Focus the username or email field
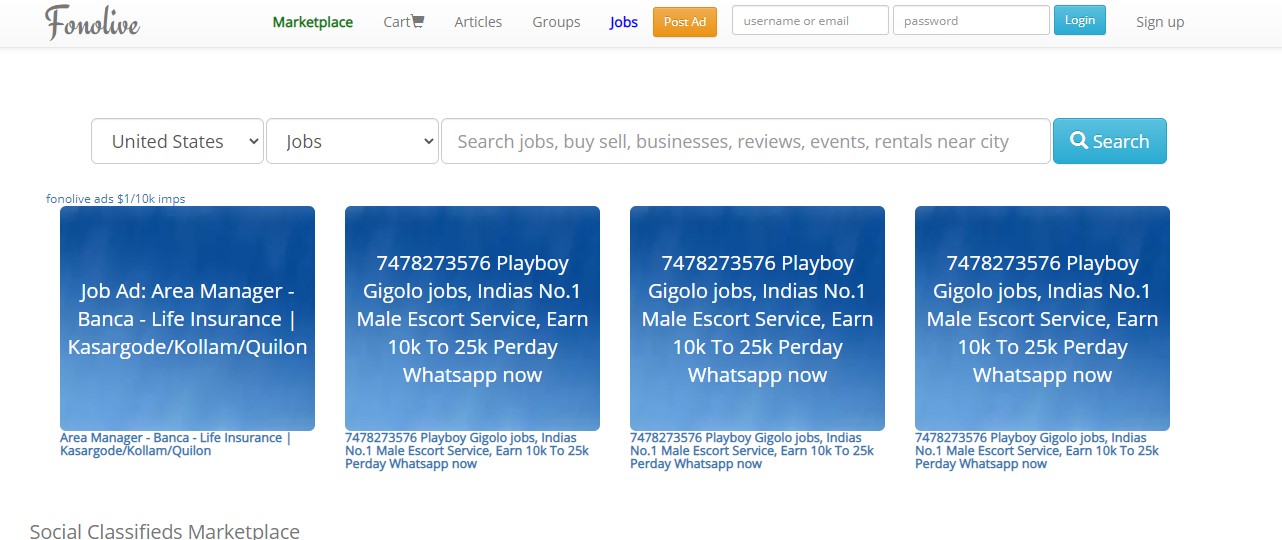 coord(810,21)
